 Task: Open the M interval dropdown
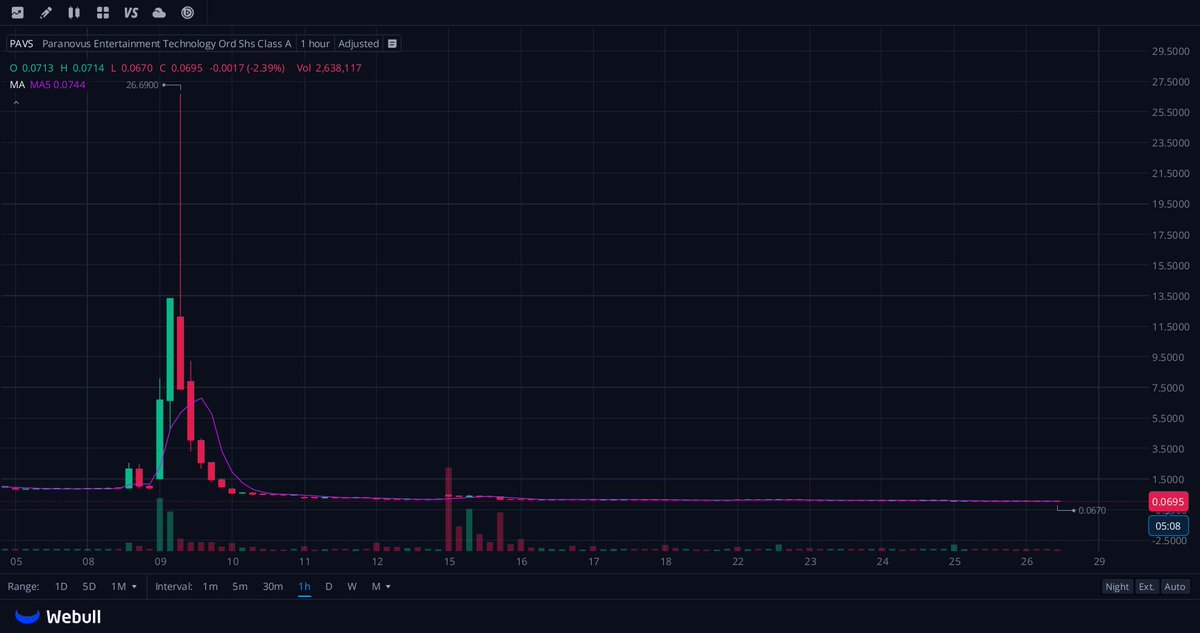380,587
